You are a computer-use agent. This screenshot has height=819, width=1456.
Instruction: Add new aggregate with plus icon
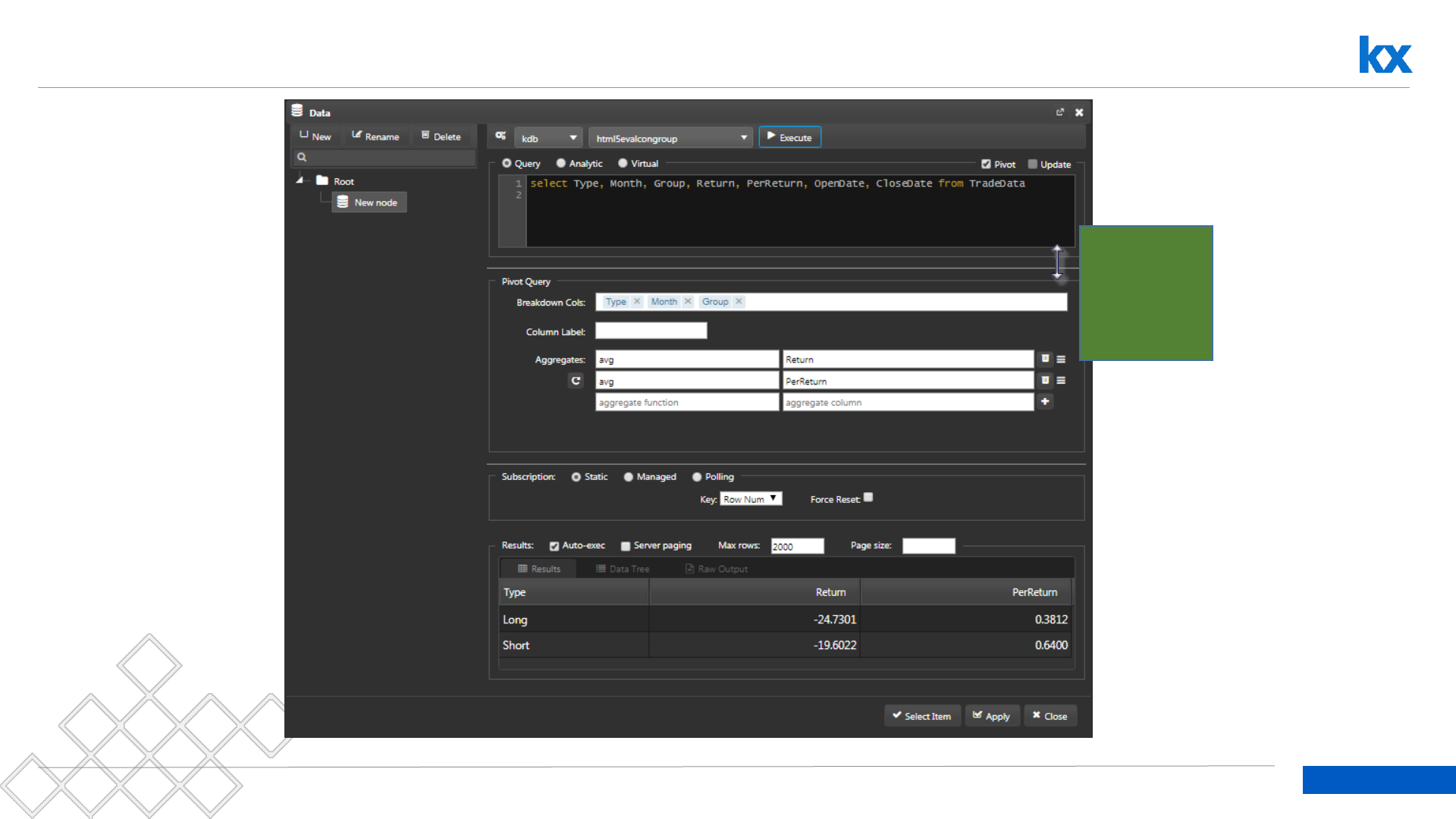1045,402
